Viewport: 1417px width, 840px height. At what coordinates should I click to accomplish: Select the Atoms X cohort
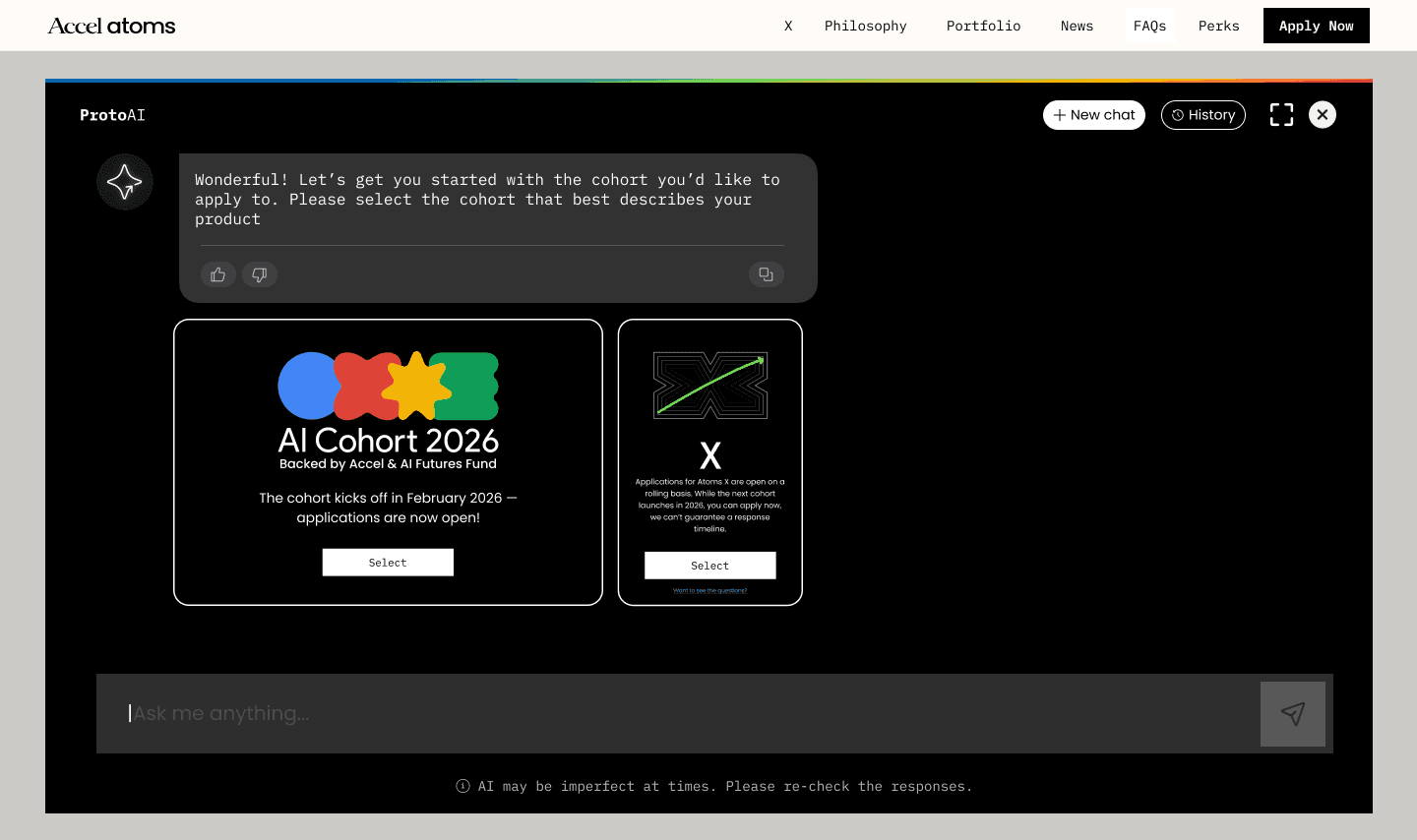(x=710, y=566)
